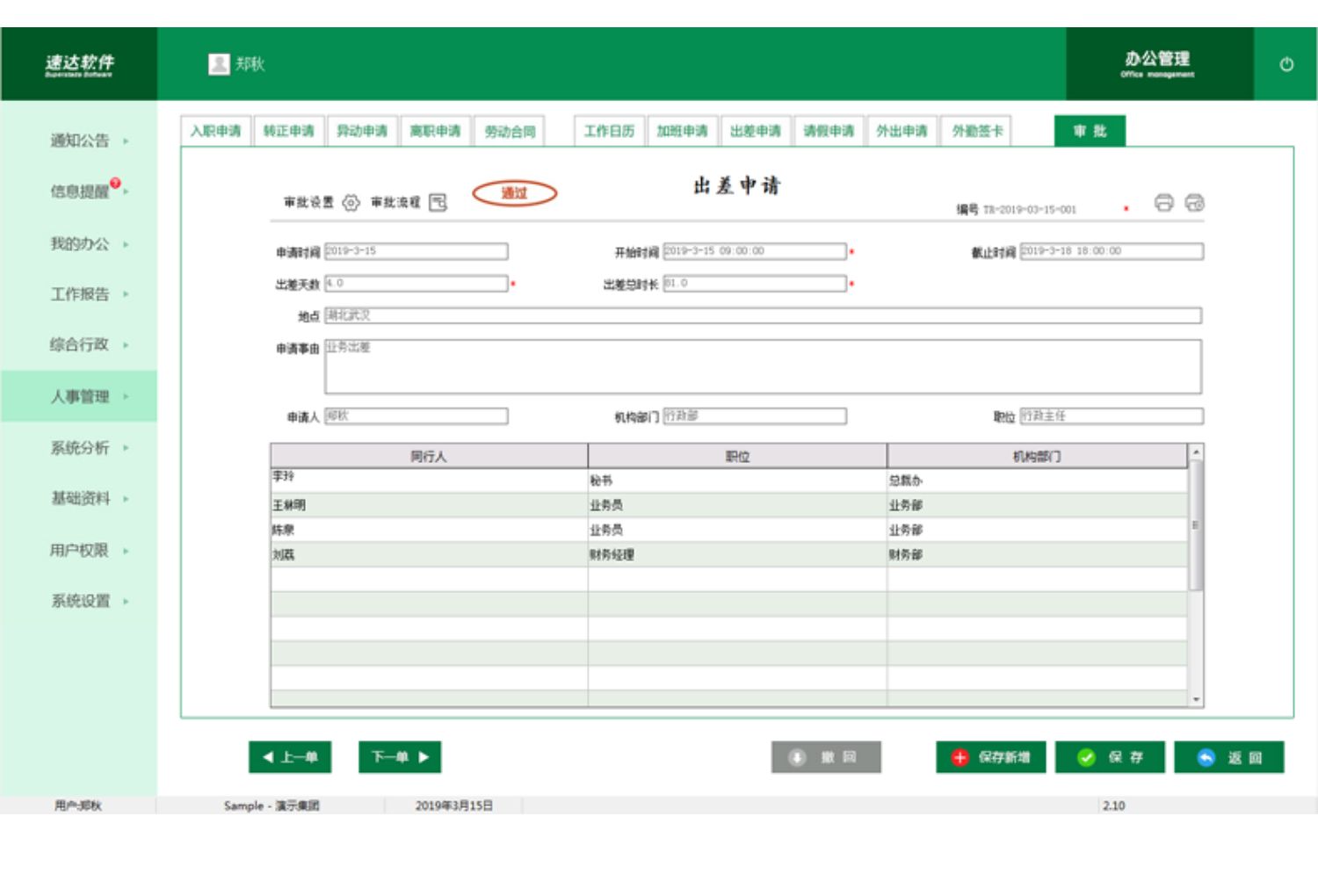
Task: Switch to 请假申请 tab
Action: [x=829, y=131]
